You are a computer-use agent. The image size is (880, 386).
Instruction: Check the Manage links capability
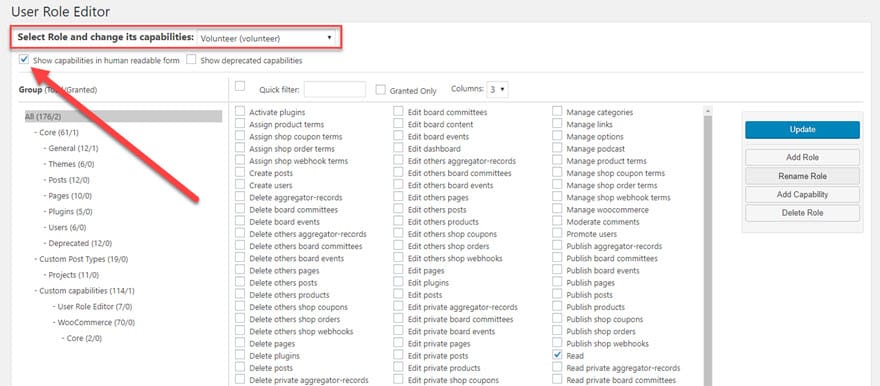click(557, 124)
